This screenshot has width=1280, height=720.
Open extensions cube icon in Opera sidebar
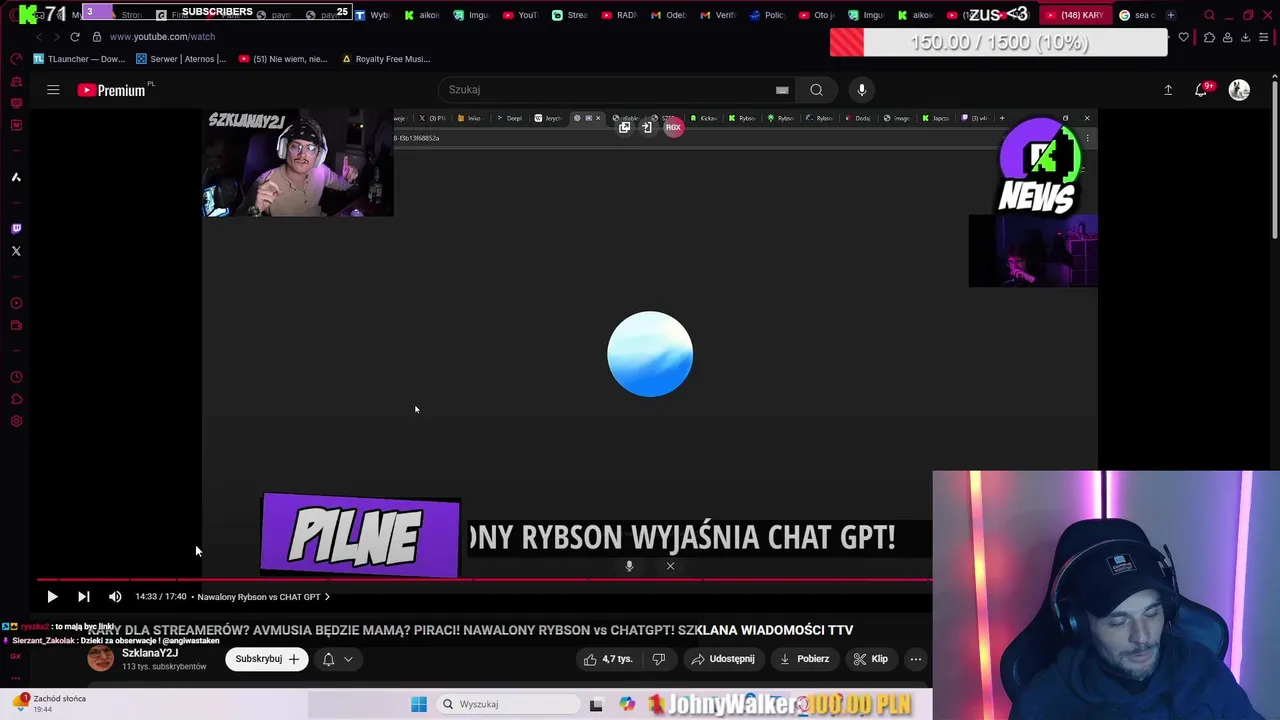pos(16,399)
